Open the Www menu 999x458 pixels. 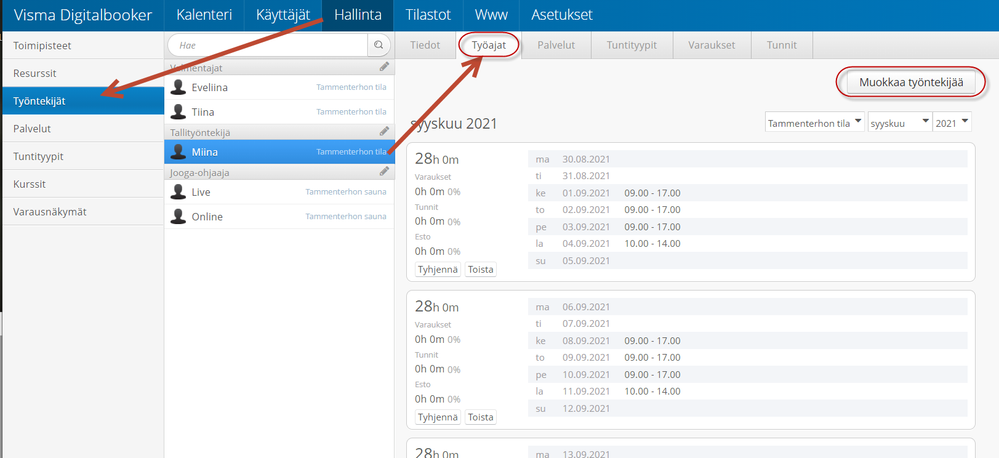click(x=491, y=15)
